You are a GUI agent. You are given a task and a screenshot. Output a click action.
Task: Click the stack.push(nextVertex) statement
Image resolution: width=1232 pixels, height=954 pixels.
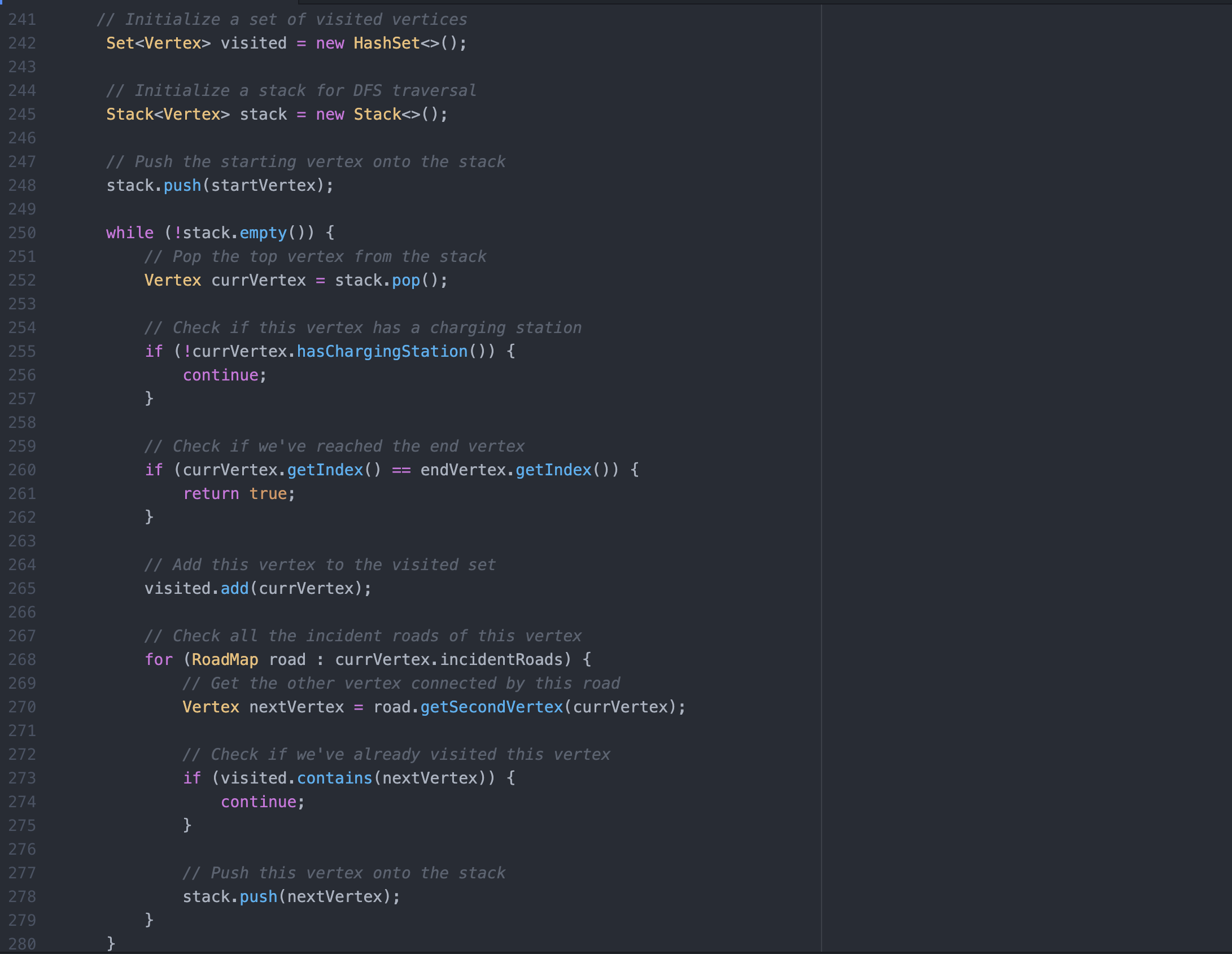(291, 896)
